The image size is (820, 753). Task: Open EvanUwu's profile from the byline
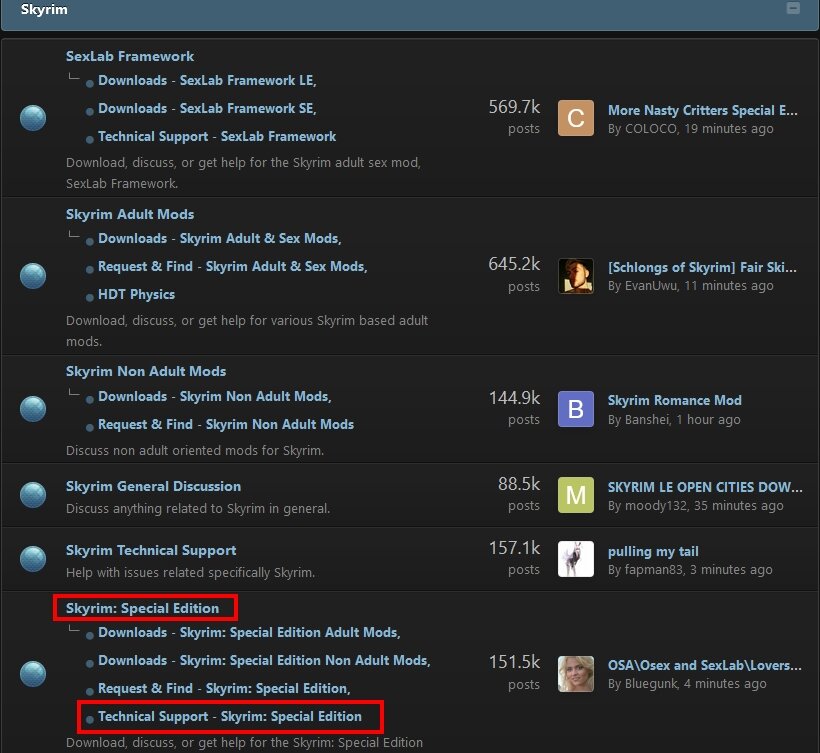tap(652, 286)
